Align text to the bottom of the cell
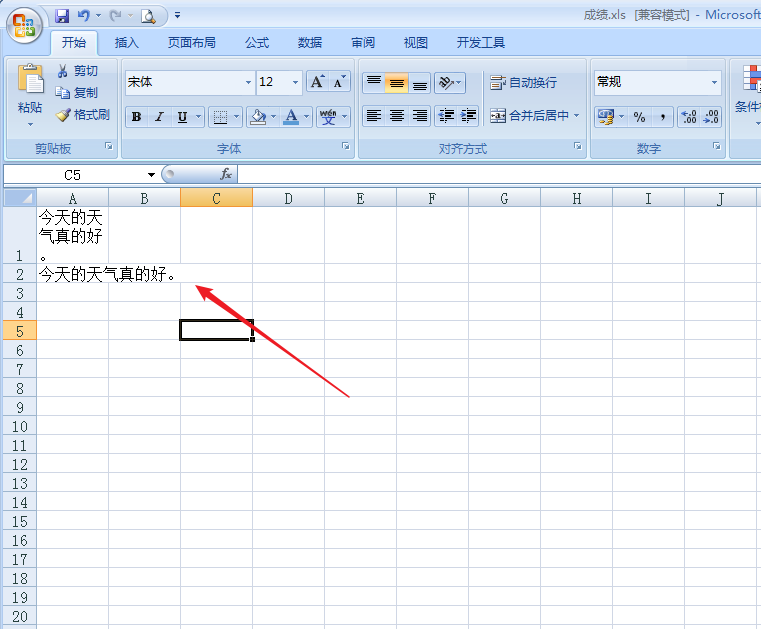Screen dimensions: 761x629 [420, 83]
